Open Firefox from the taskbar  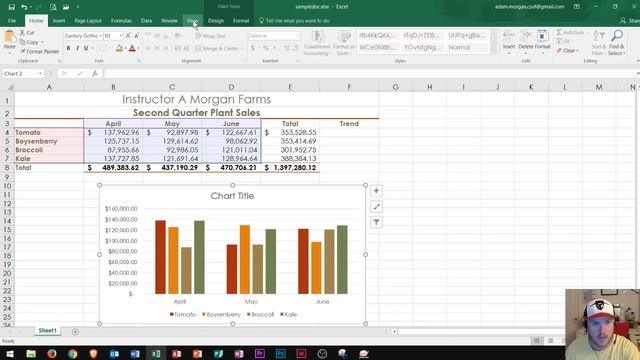click(x=52, y=353)
